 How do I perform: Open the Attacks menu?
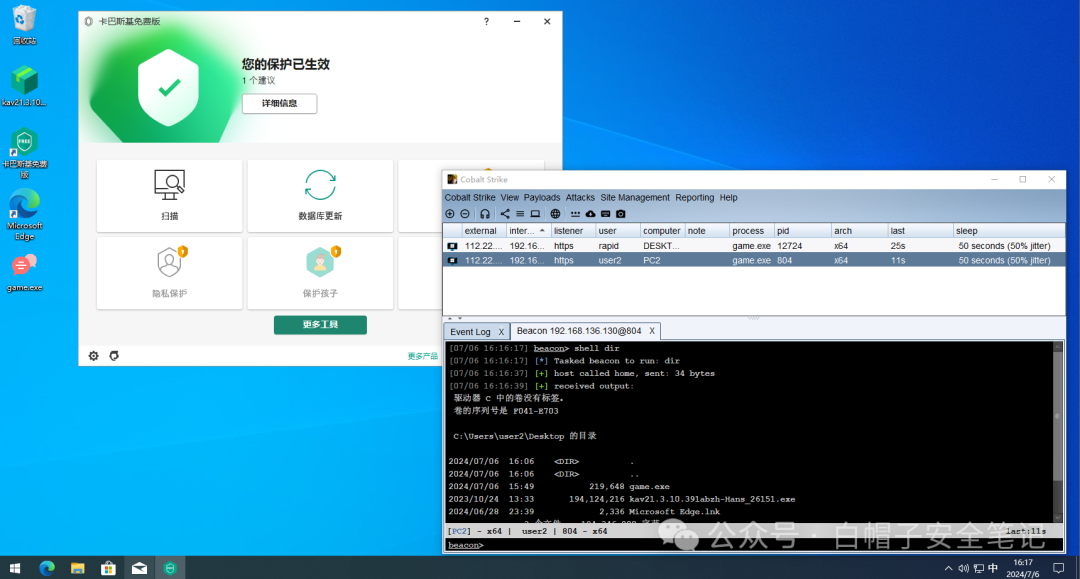coord(580,198)
